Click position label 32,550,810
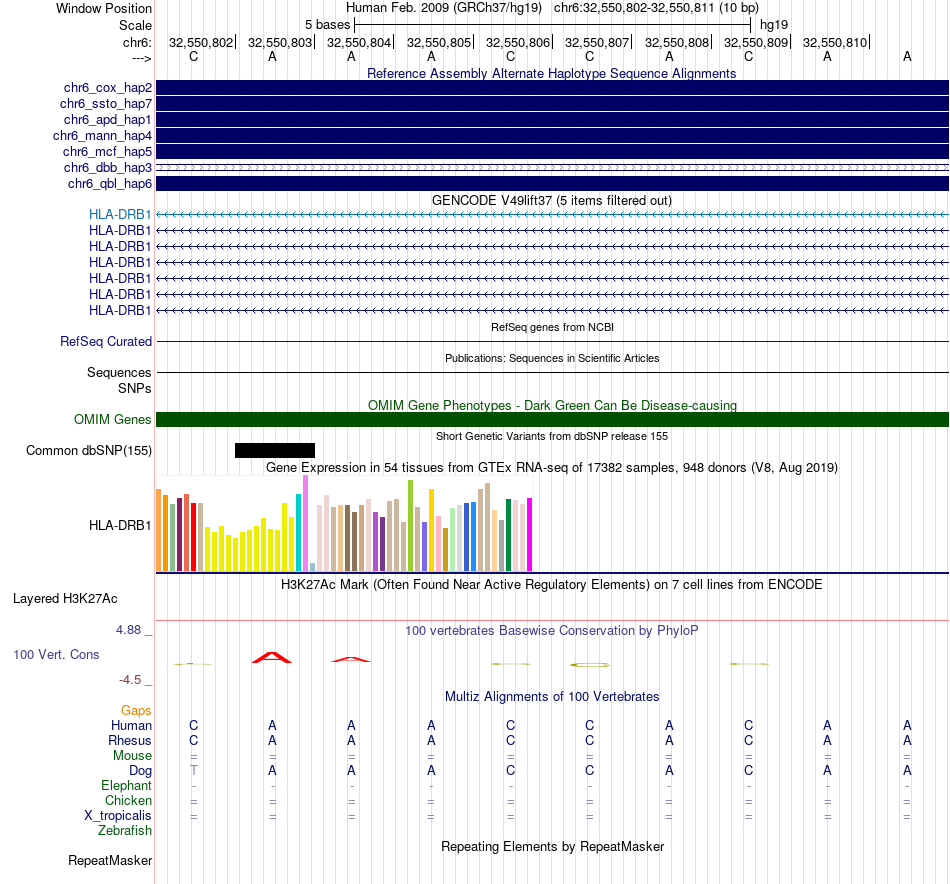950x884 pixels. click(x=834, y=42)
